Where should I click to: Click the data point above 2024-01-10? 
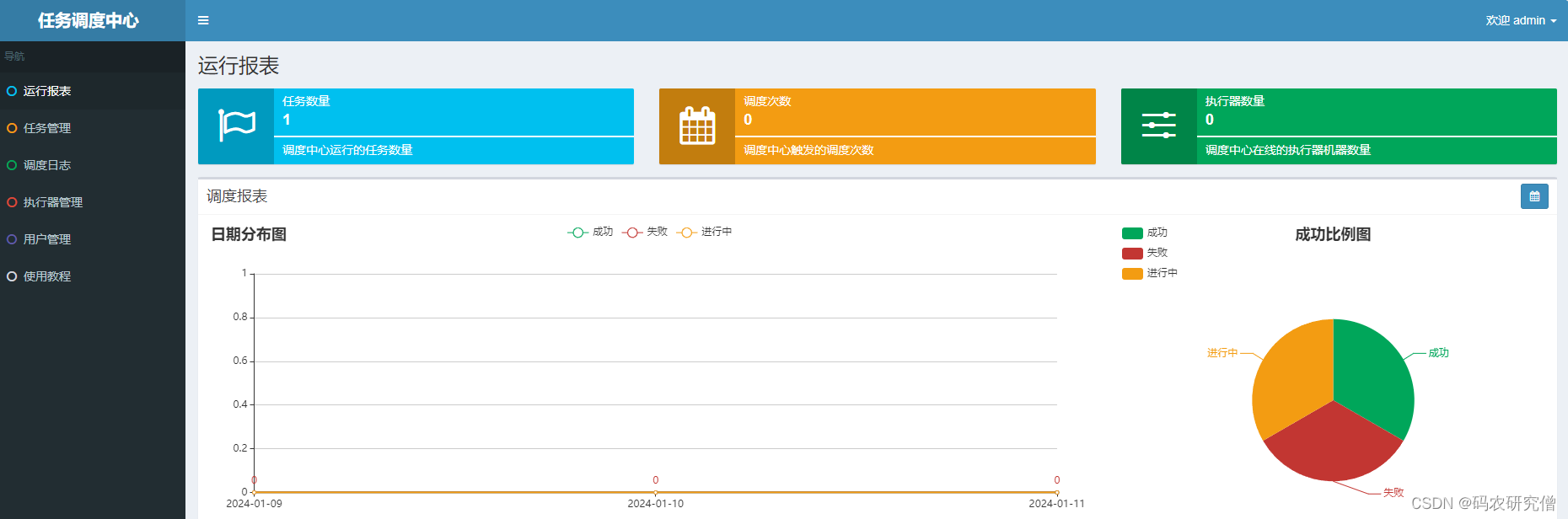655,492
